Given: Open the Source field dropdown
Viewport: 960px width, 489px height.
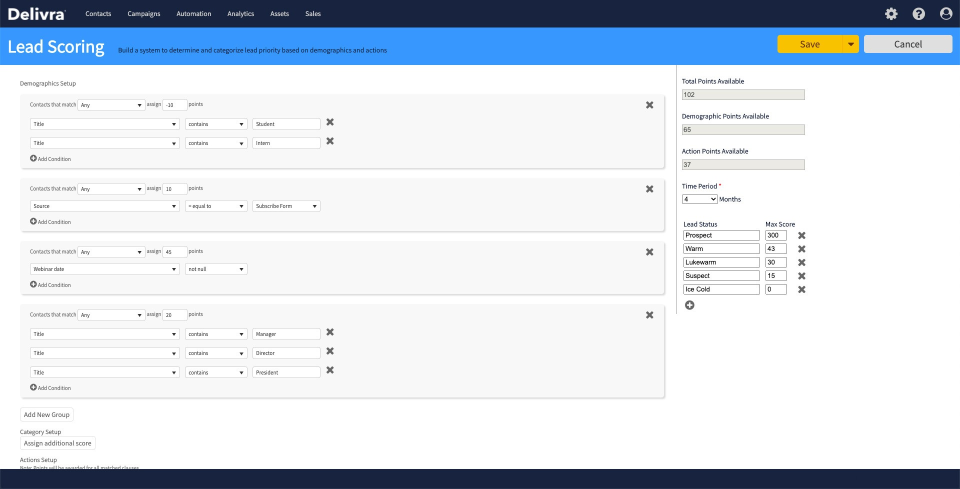Looking at the screenshot, I should click(105, 206).
